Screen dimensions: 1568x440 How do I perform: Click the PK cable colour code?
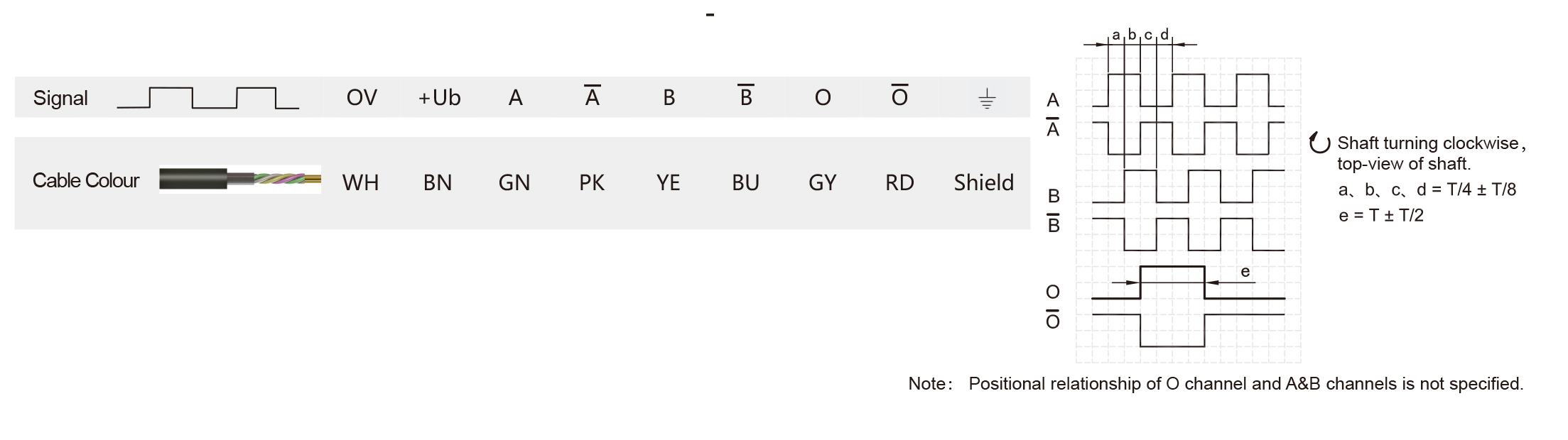point(592,182)
